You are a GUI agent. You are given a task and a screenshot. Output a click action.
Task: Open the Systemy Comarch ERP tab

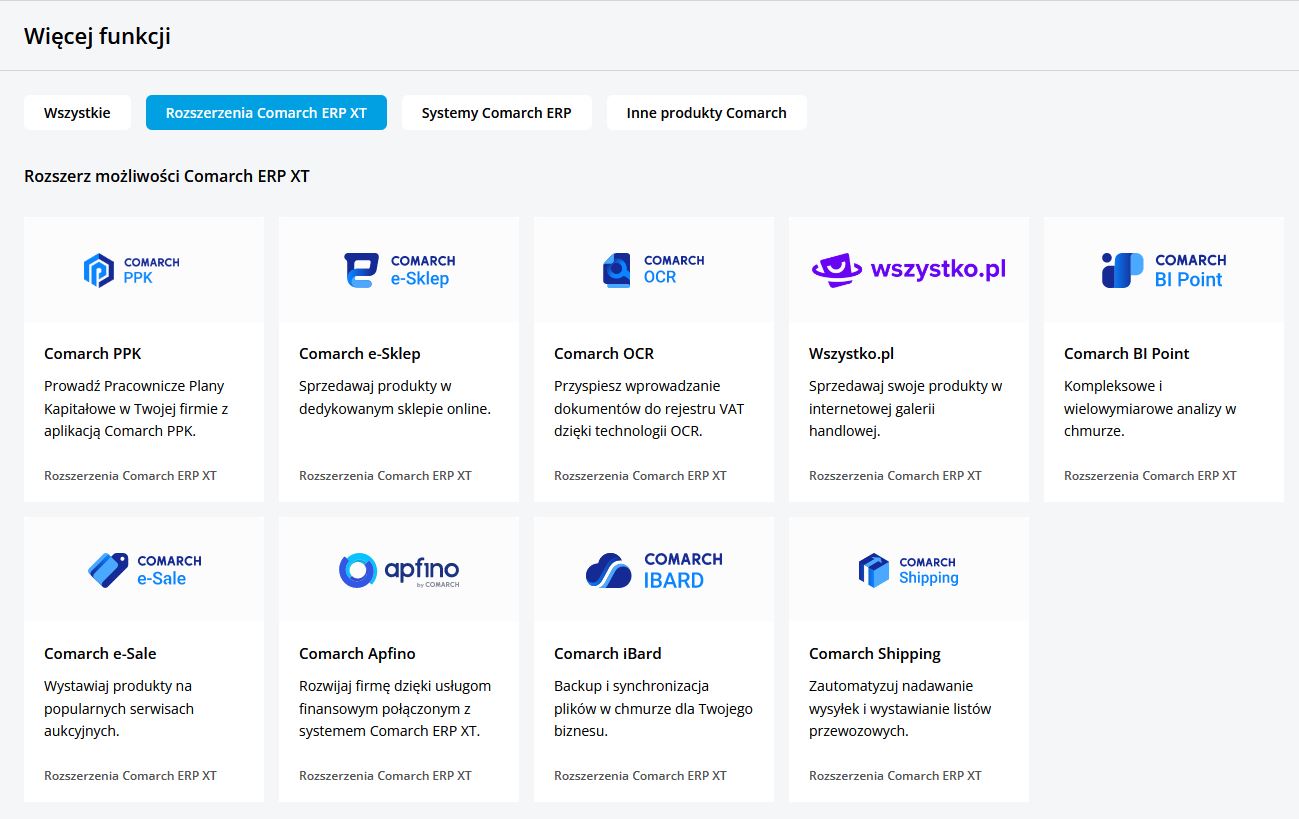pos(496,113)
